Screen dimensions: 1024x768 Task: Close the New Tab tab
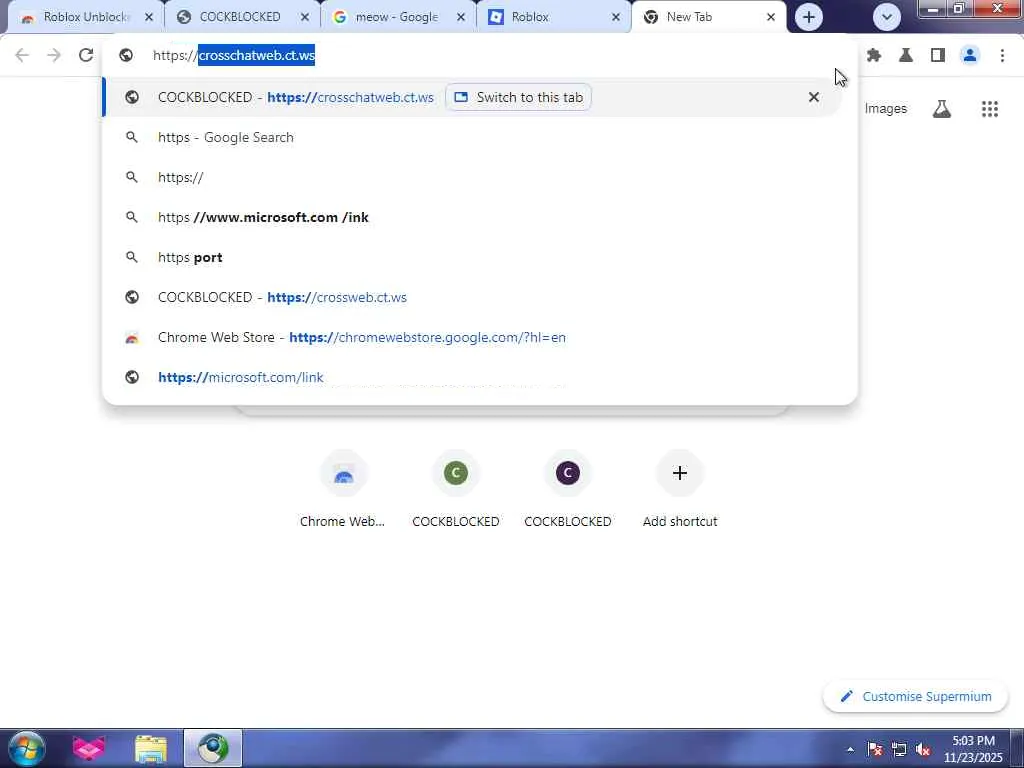[771, 18]
